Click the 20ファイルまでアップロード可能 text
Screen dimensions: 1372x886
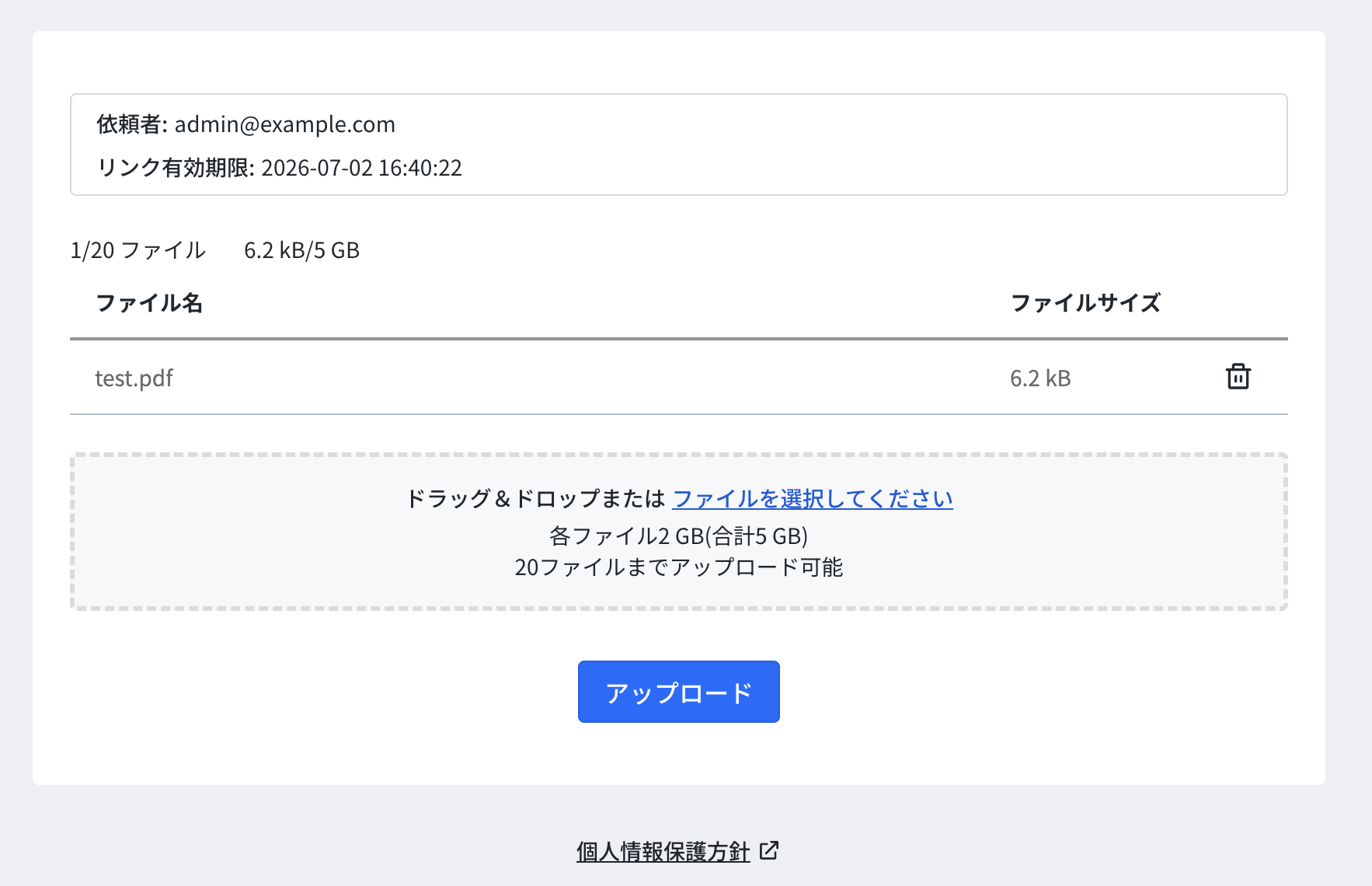click(678, 567)
